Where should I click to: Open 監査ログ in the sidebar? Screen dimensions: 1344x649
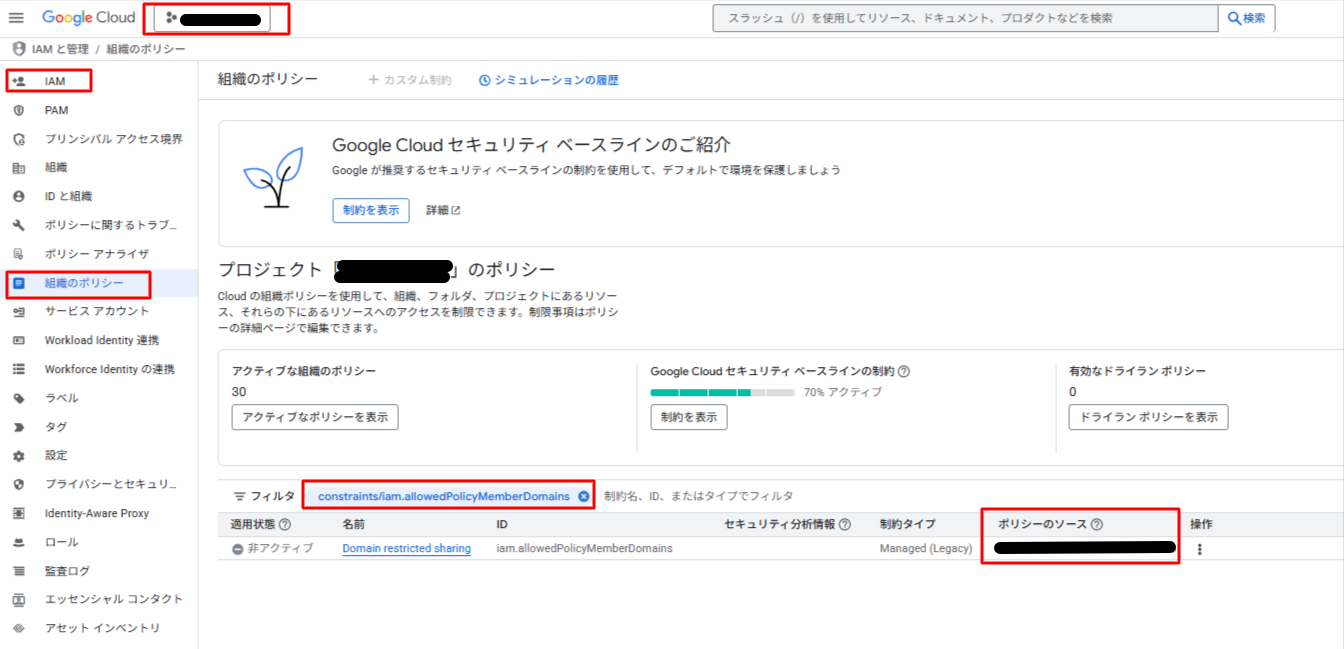pos(67,571)
